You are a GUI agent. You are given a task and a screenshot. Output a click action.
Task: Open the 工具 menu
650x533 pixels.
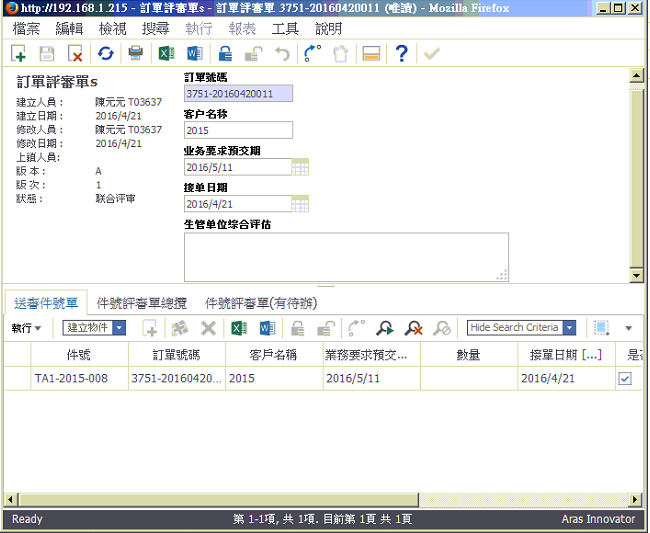(285, 29)
